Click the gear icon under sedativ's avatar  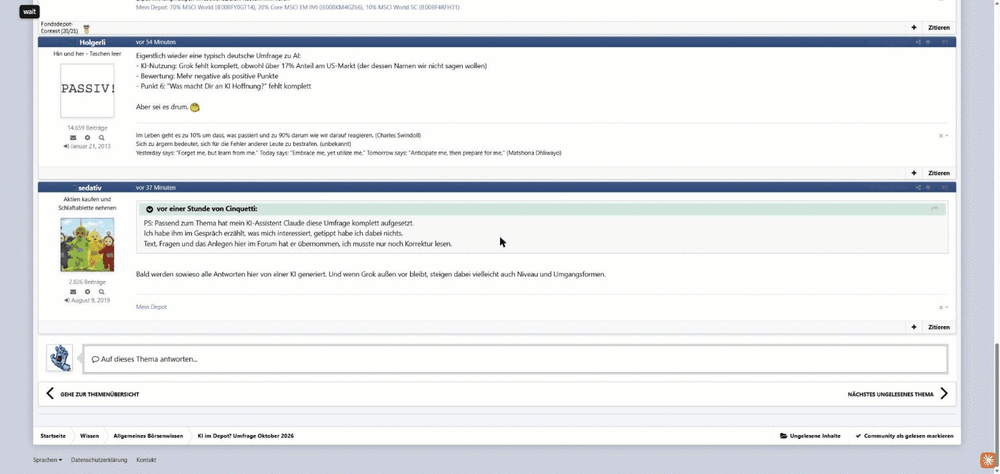click(x=87, y=292)
